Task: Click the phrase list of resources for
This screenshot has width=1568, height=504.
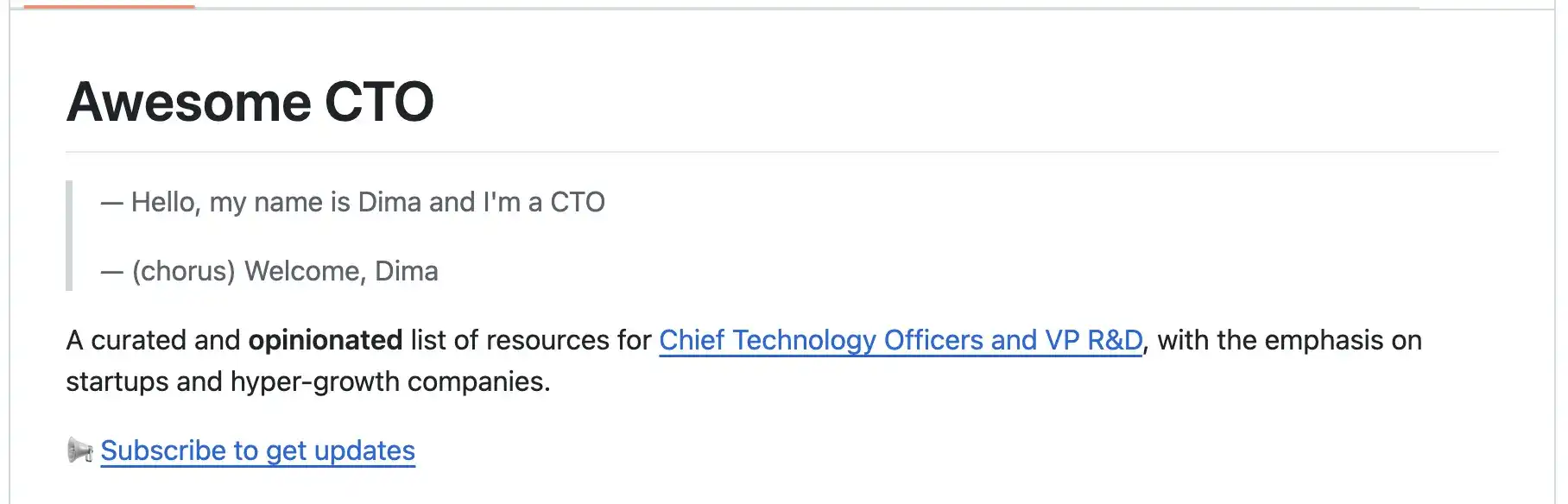Action: (531, 340)
